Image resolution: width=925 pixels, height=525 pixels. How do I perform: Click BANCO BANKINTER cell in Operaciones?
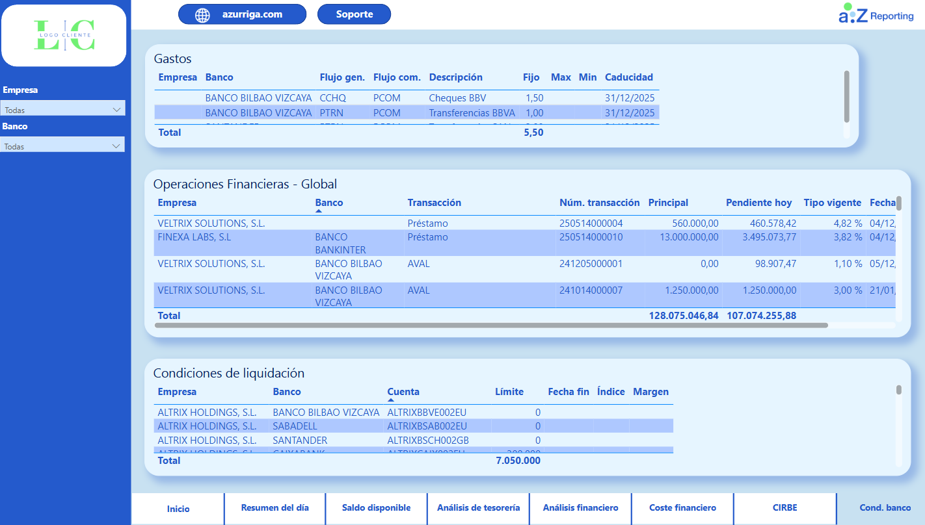pyautogui.click(x=340, y=243)
